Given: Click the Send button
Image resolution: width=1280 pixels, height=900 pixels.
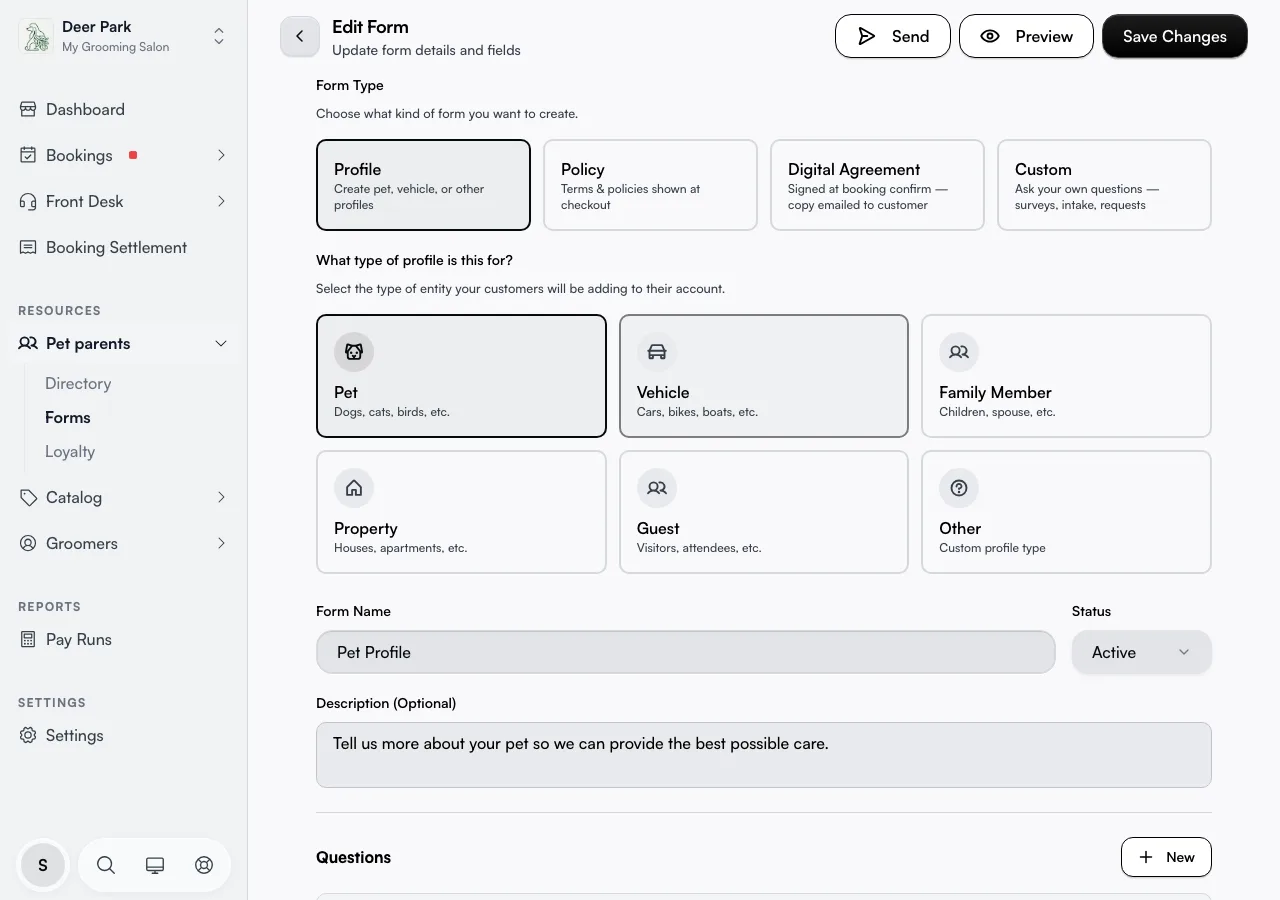Looking at the screenshot, I should pos(893,36).
